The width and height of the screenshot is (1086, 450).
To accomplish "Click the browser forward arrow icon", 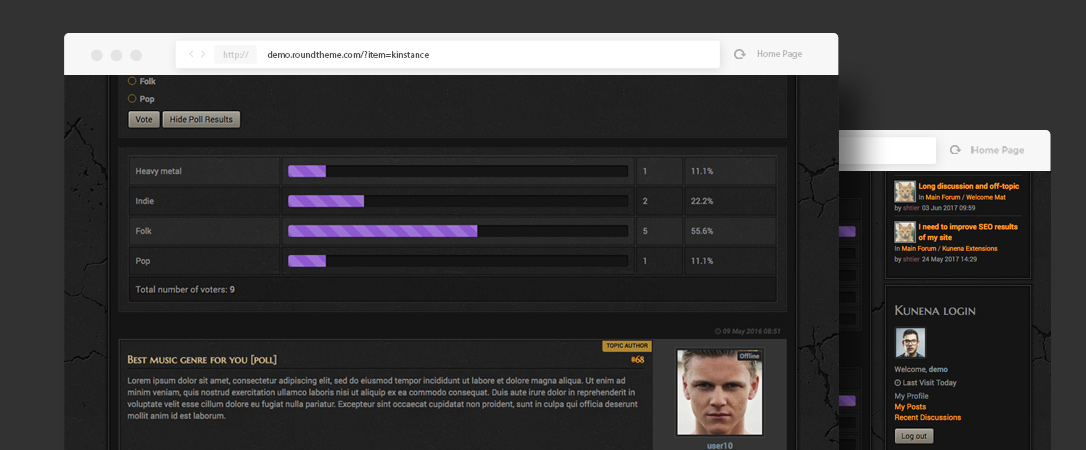I will click(x=203, y=54).
